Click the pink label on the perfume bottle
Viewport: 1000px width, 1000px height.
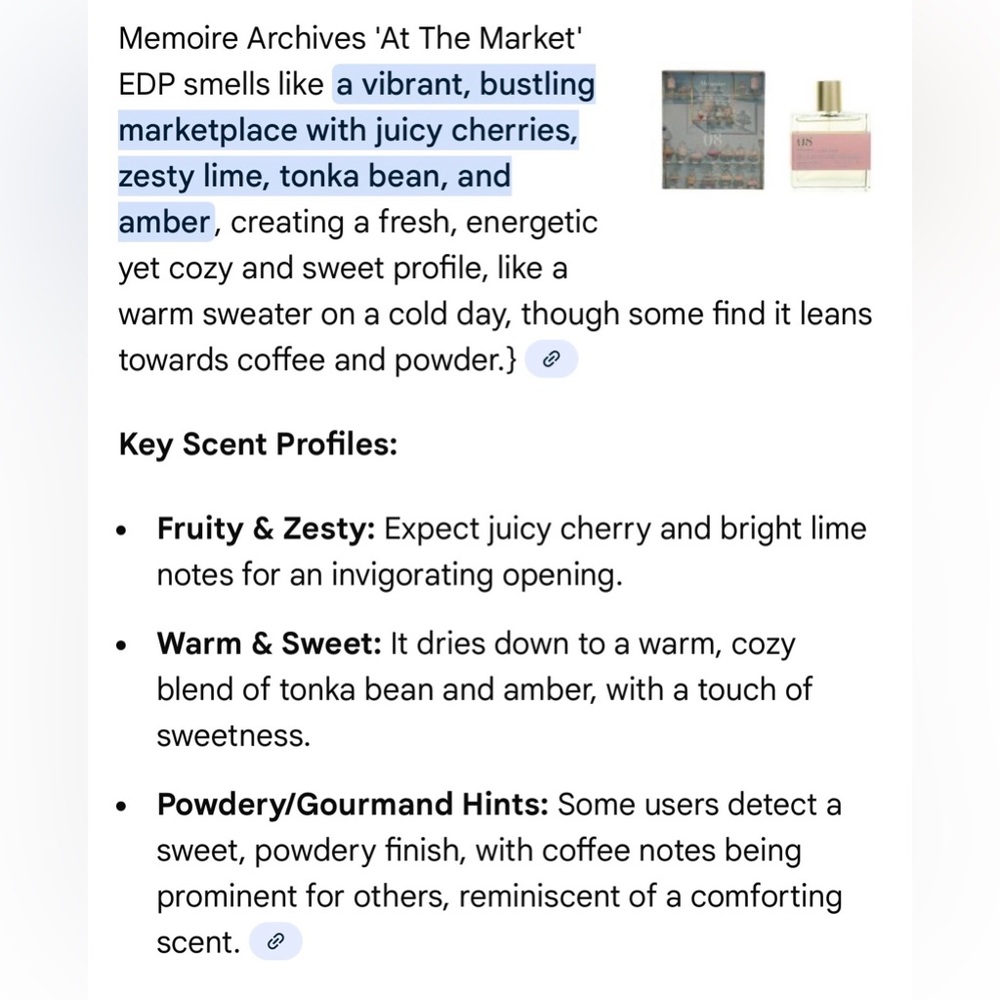click(830, 152)
